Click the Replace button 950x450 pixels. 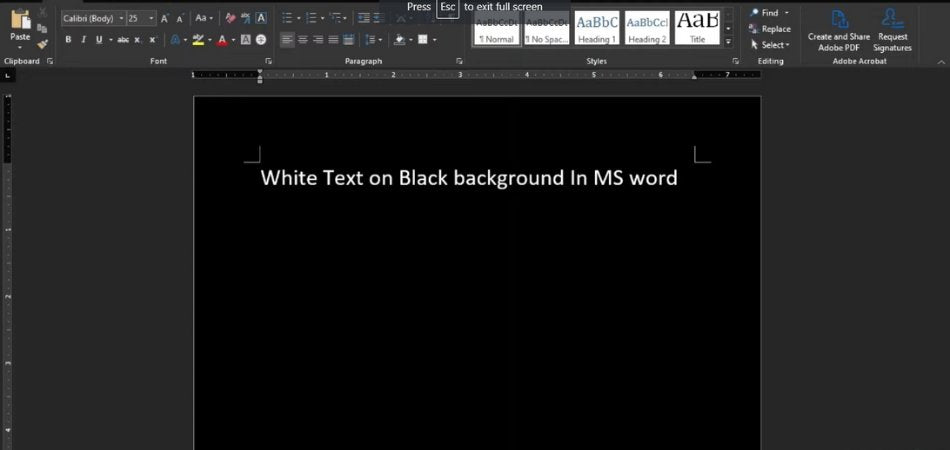[x=770, y=28]
